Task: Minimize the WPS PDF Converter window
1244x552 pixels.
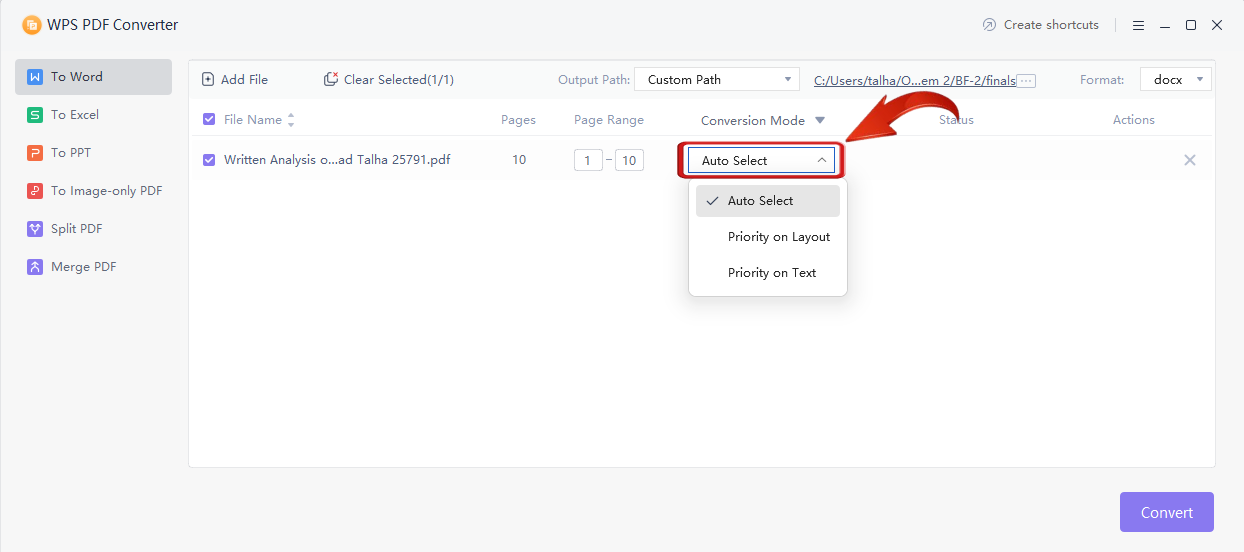Action: click(1165, 25)
